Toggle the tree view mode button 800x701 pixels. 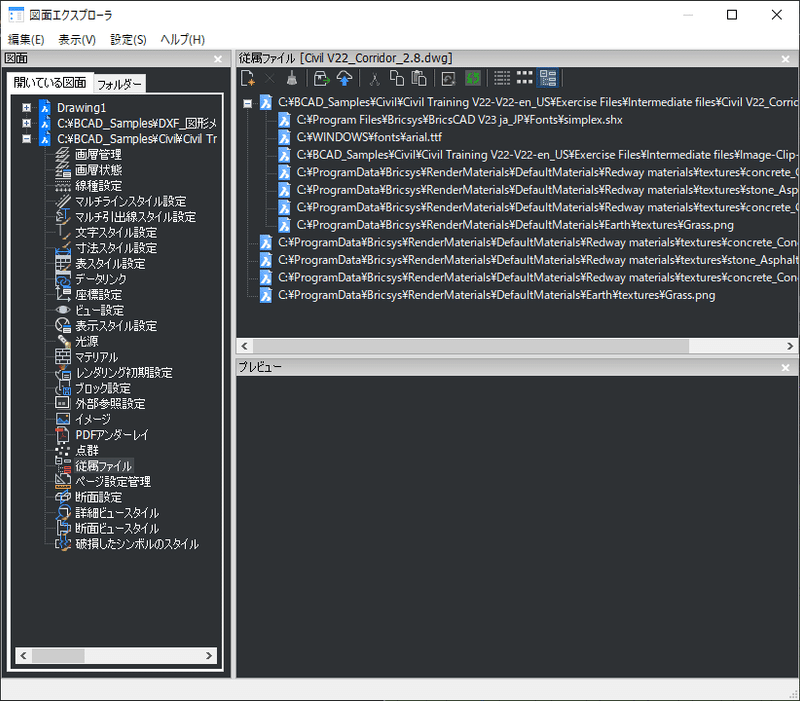point(548,79)
